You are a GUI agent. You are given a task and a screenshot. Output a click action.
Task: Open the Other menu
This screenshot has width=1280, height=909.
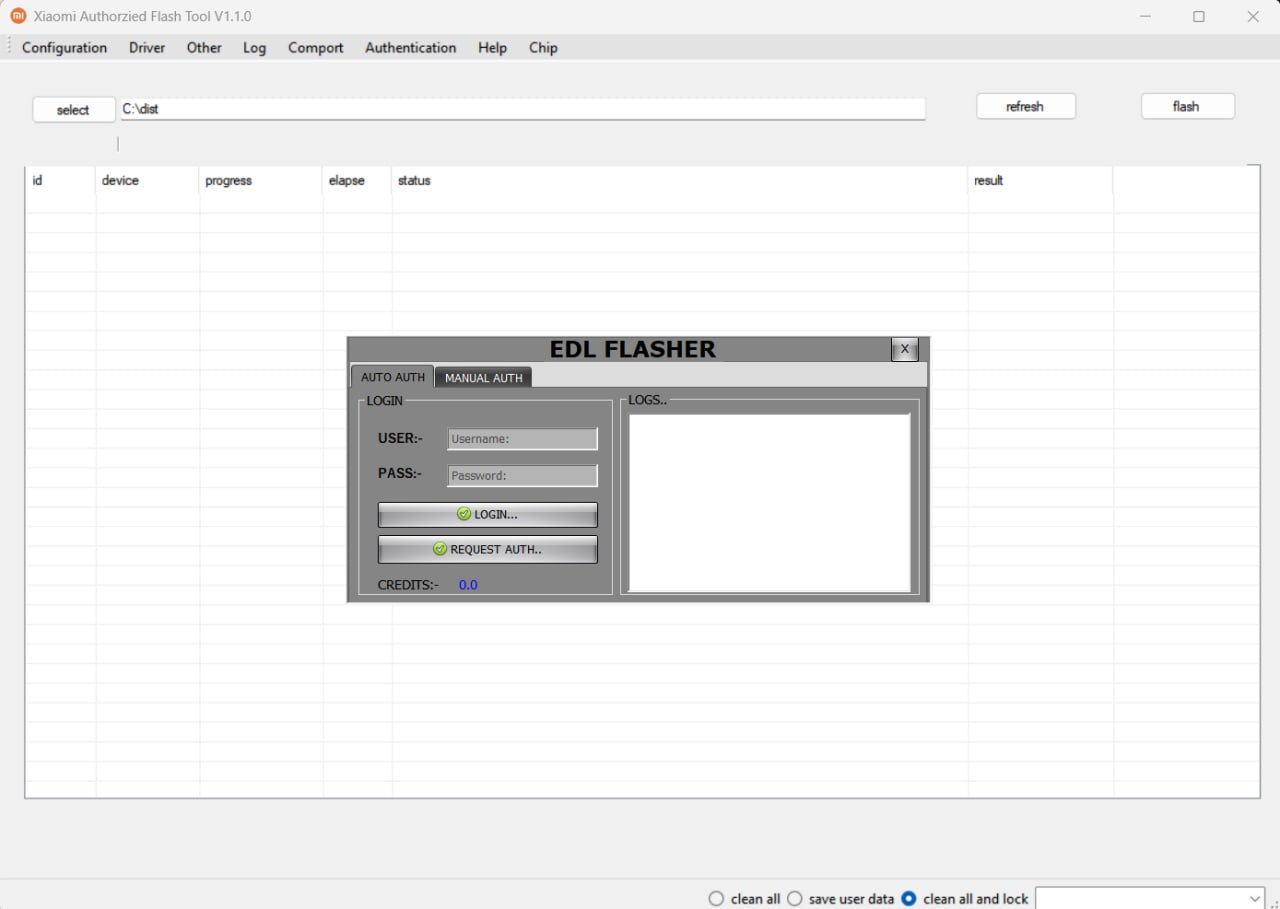[204, 47]
